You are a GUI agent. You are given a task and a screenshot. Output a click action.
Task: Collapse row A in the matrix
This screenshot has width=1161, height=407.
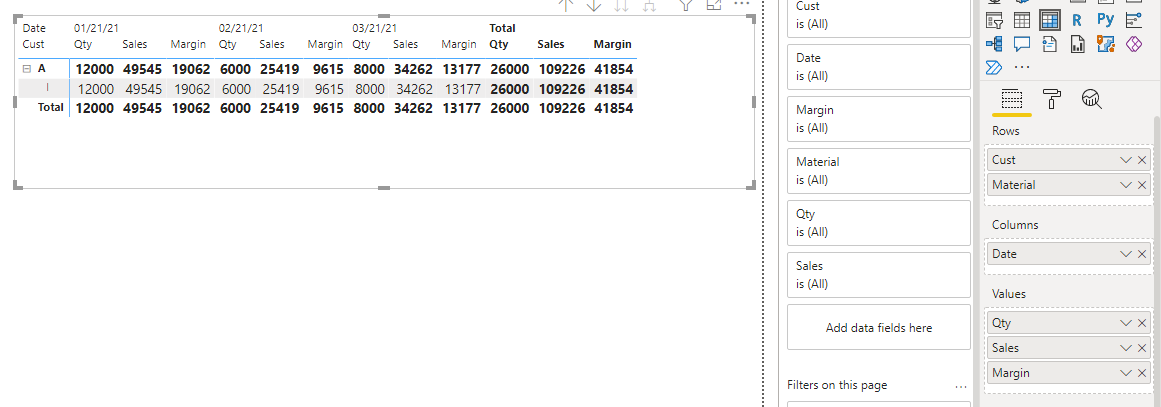pyautogui.click(x=27, y=69)
